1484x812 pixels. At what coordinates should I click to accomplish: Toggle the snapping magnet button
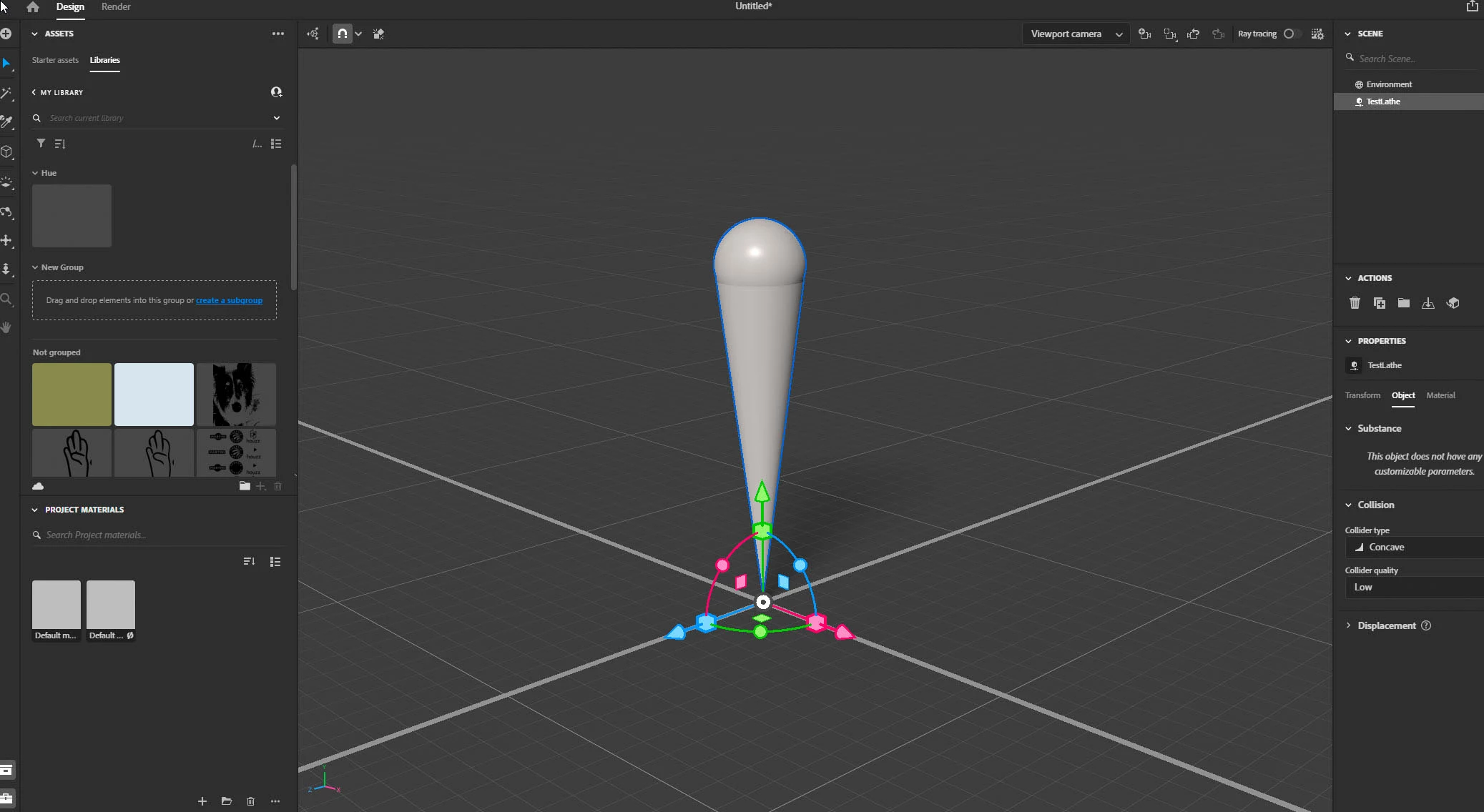343,34
